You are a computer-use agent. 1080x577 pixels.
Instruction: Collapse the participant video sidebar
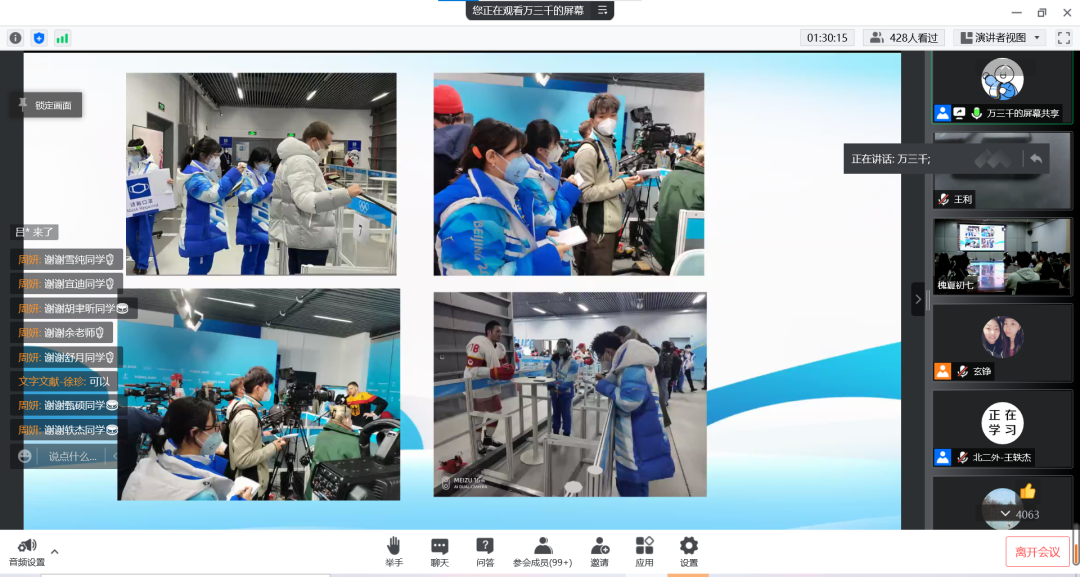click(x=918, y=299)
